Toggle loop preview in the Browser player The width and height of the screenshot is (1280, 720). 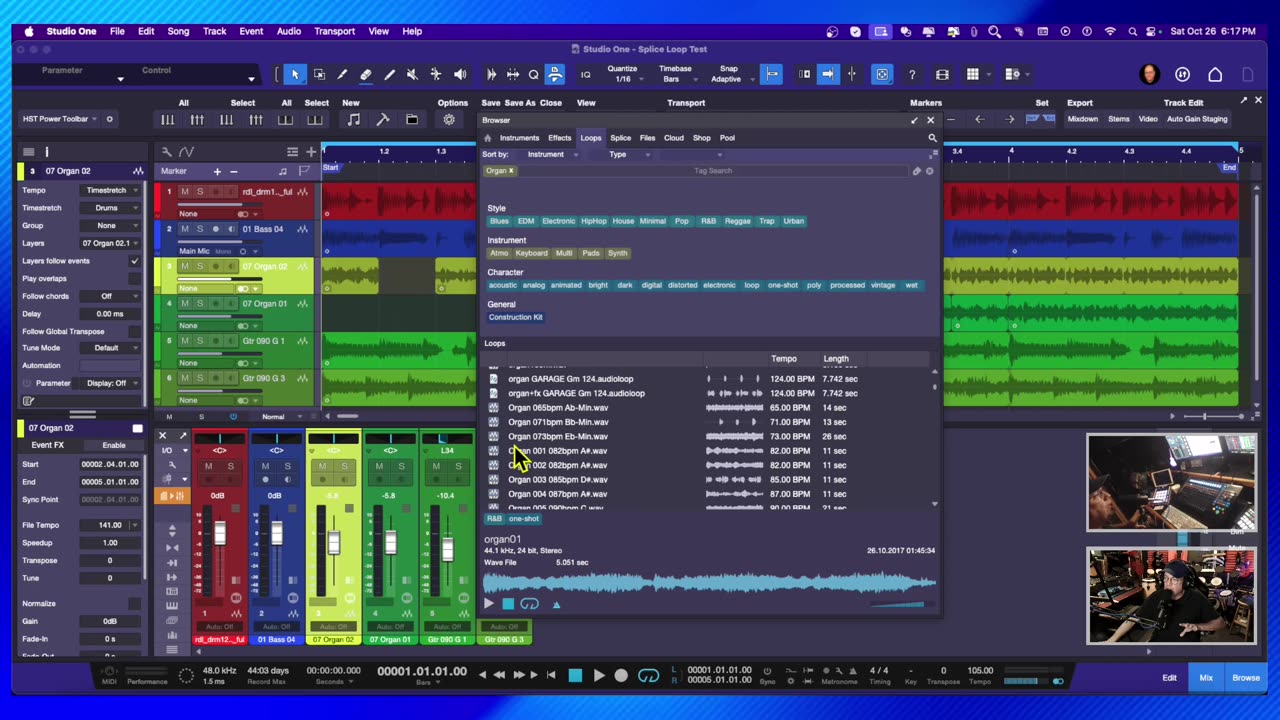[529, 603]
